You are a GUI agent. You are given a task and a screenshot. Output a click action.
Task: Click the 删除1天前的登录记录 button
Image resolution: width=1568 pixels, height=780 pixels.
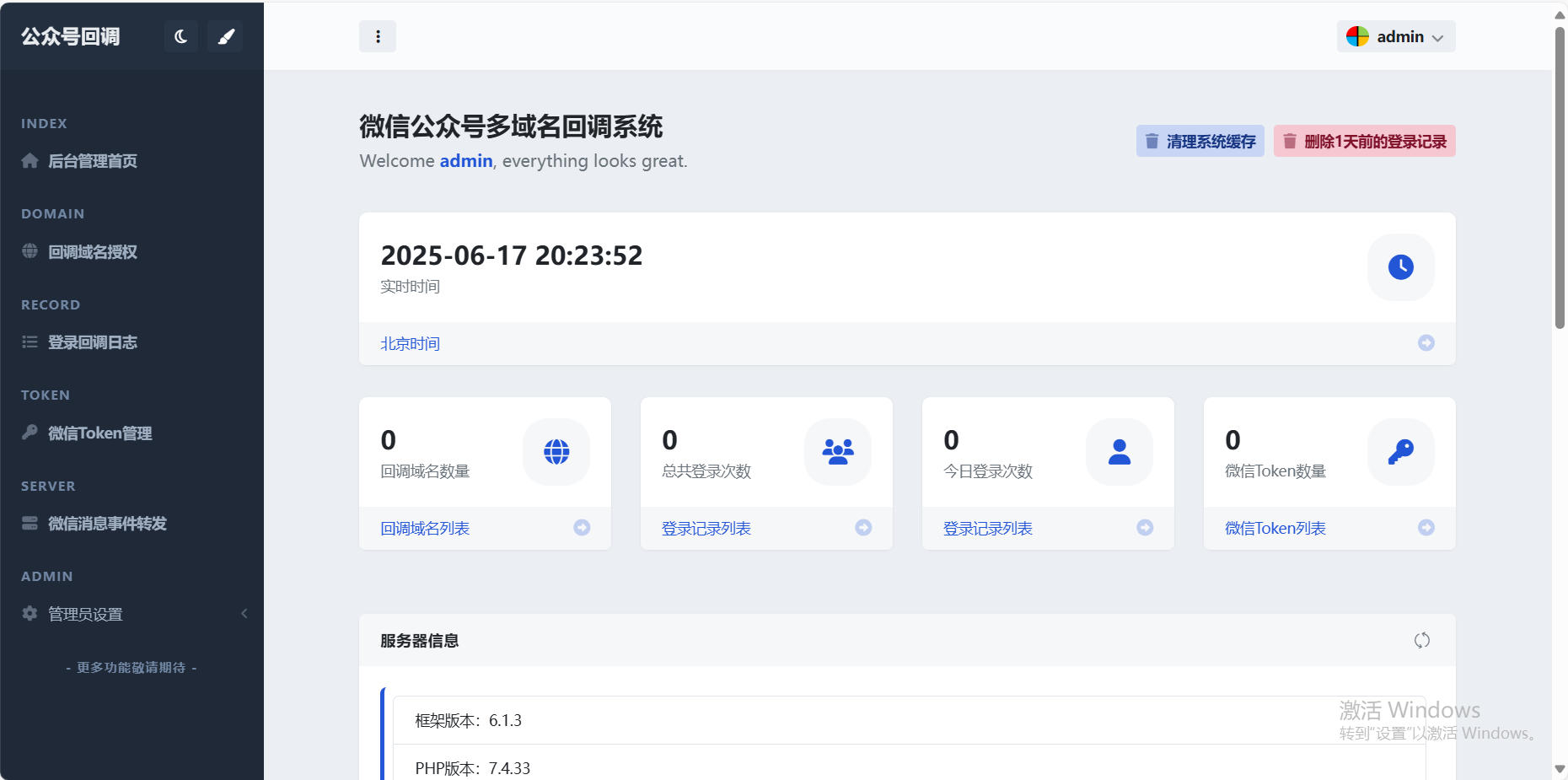tap(1365, 141)
